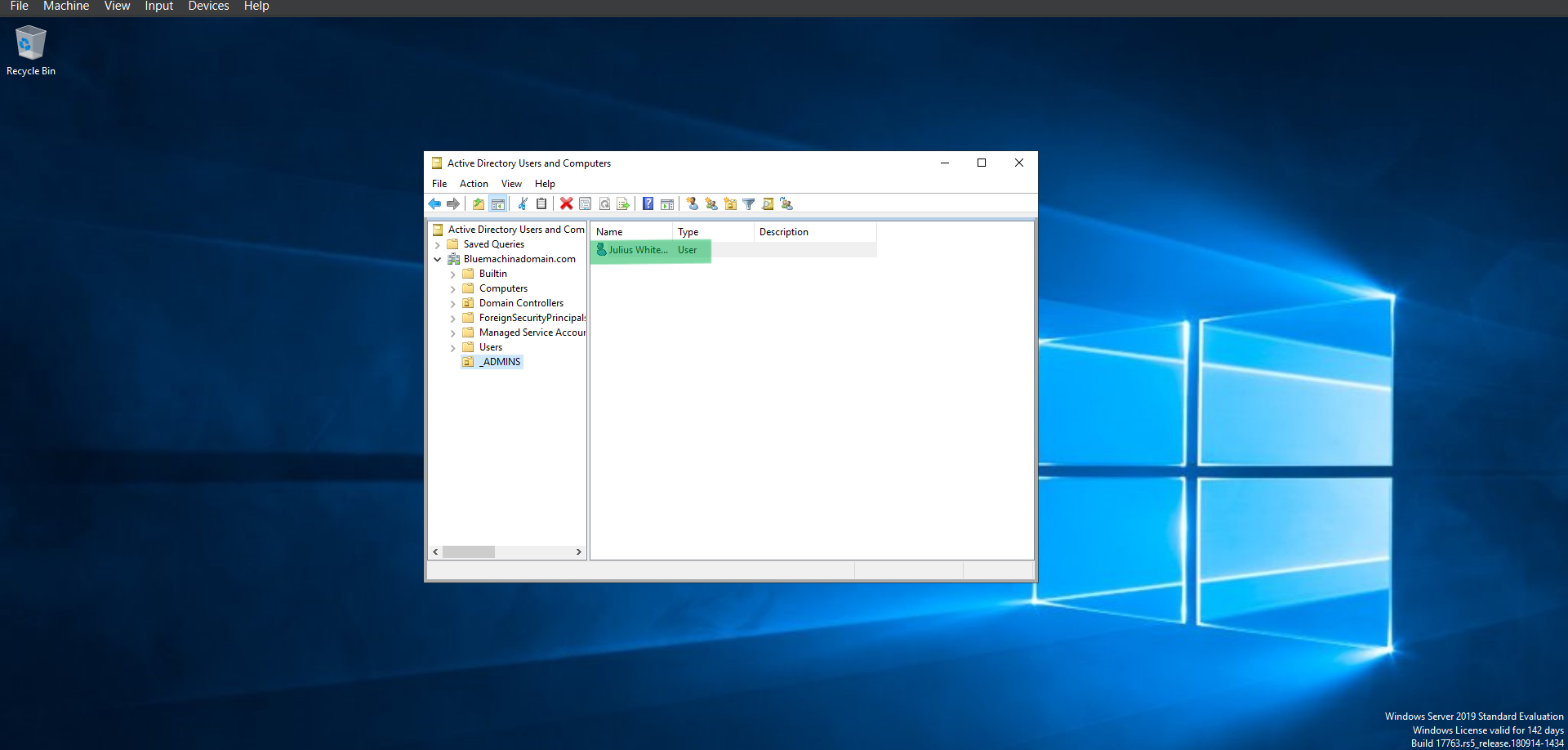Select the root Active Directory Users node
The height and width of the screenshot is (750, 1568).
tap(516, 230)
